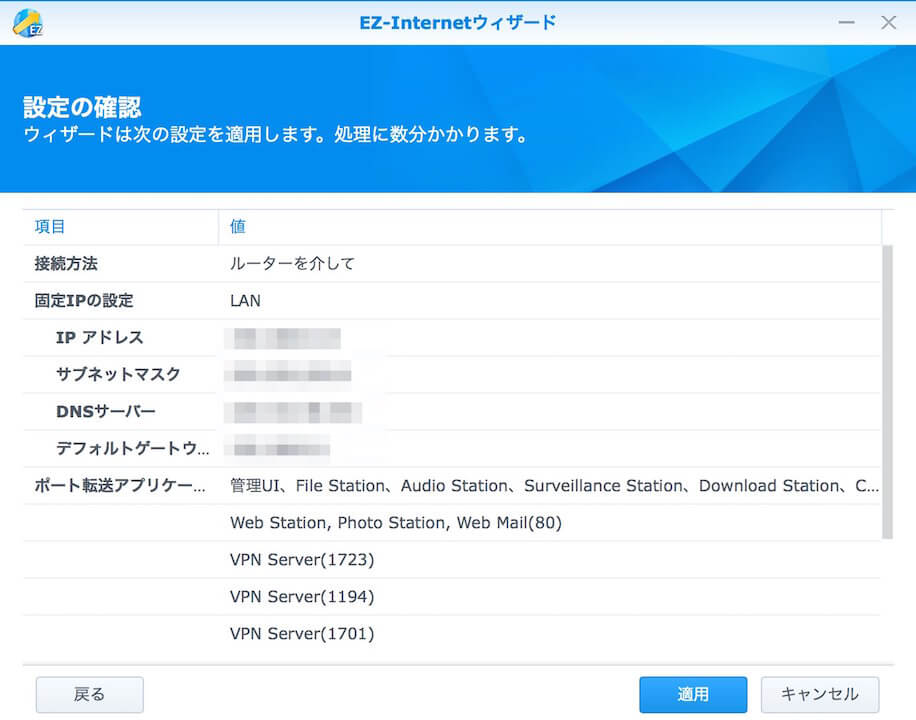Select the デフォルトゲートウ... row label

click(133, 448)
